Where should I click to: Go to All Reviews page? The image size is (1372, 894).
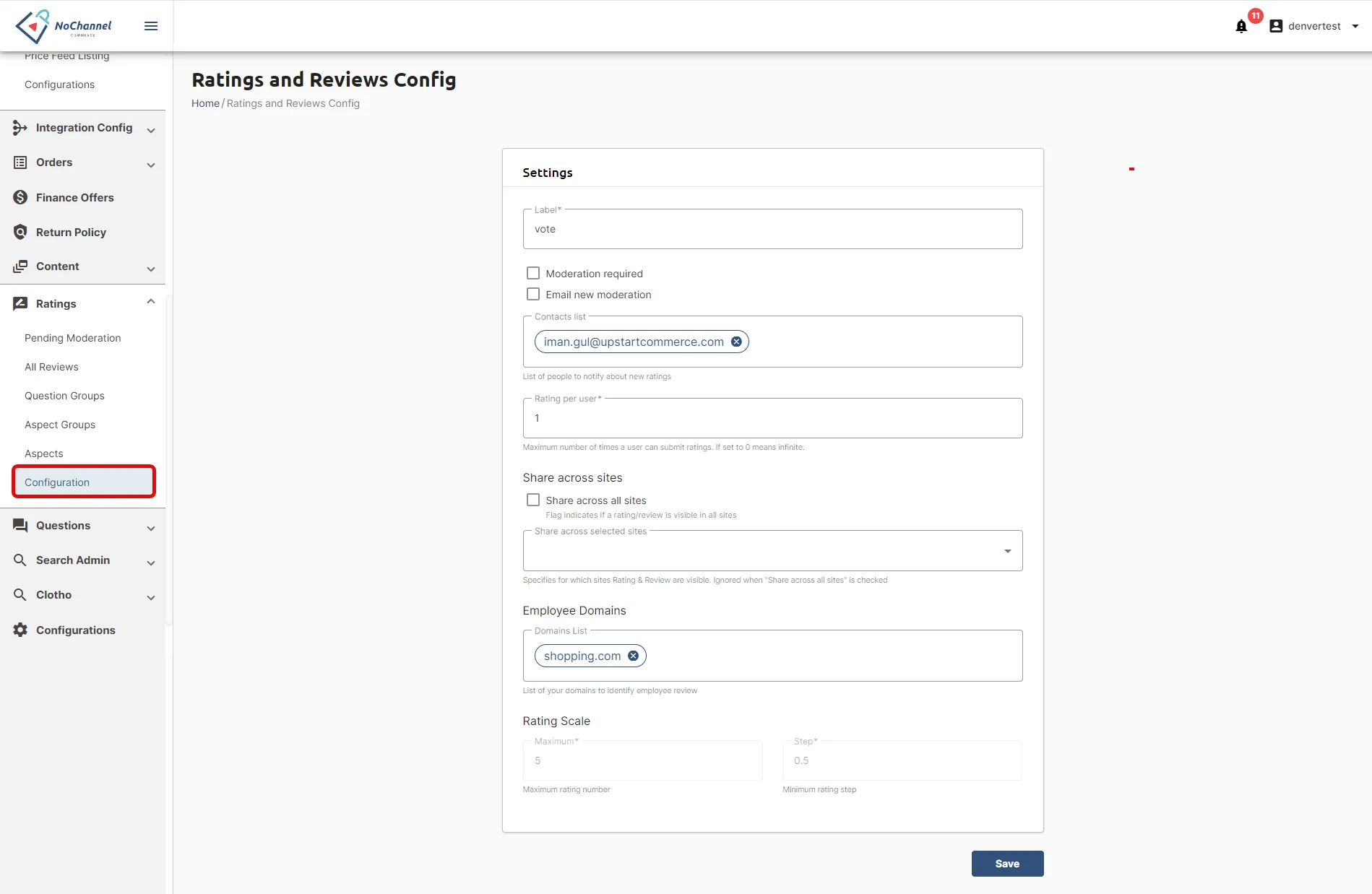pos(51,367)
